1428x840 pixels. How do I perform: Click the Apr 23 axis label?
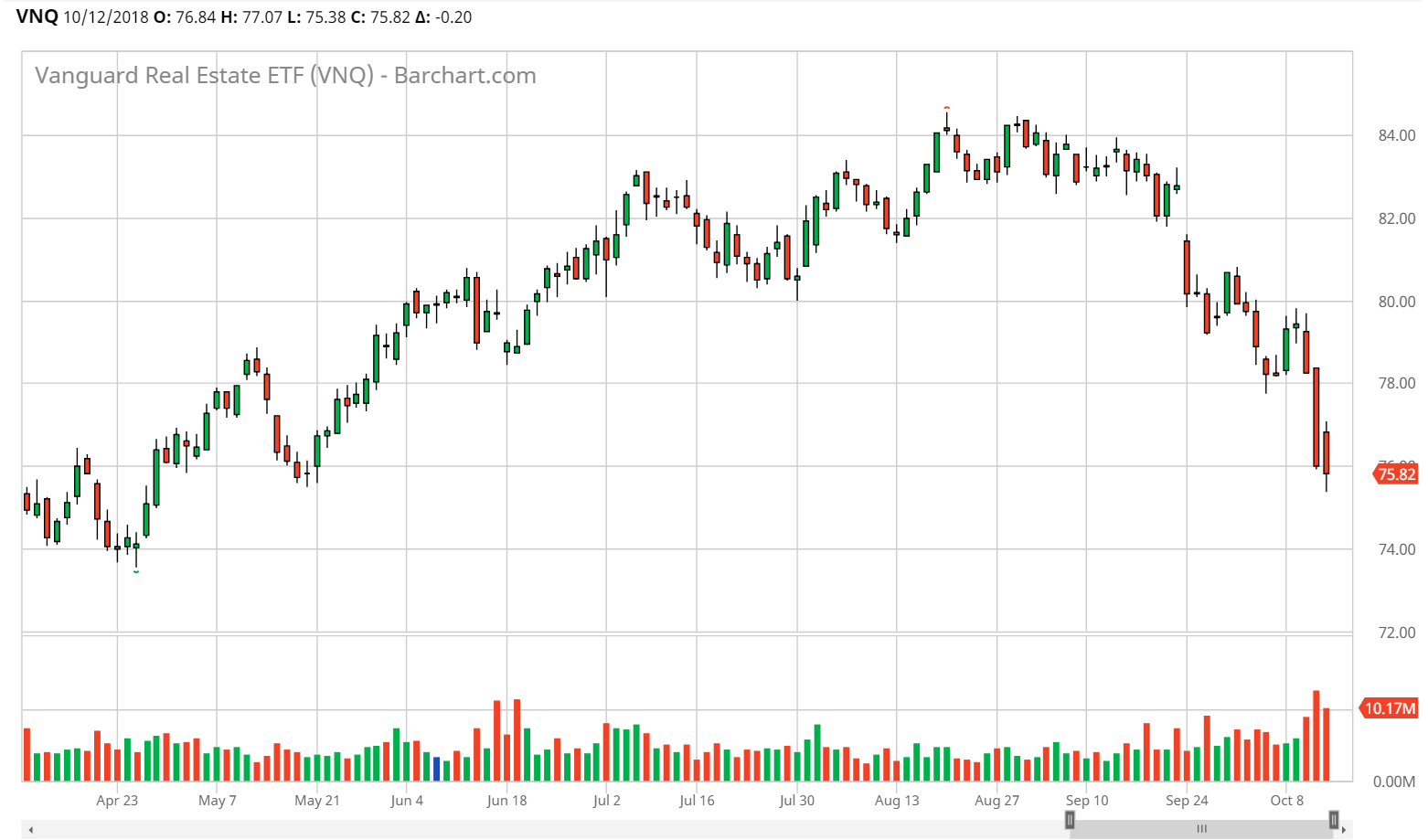[x=117, y=800]
